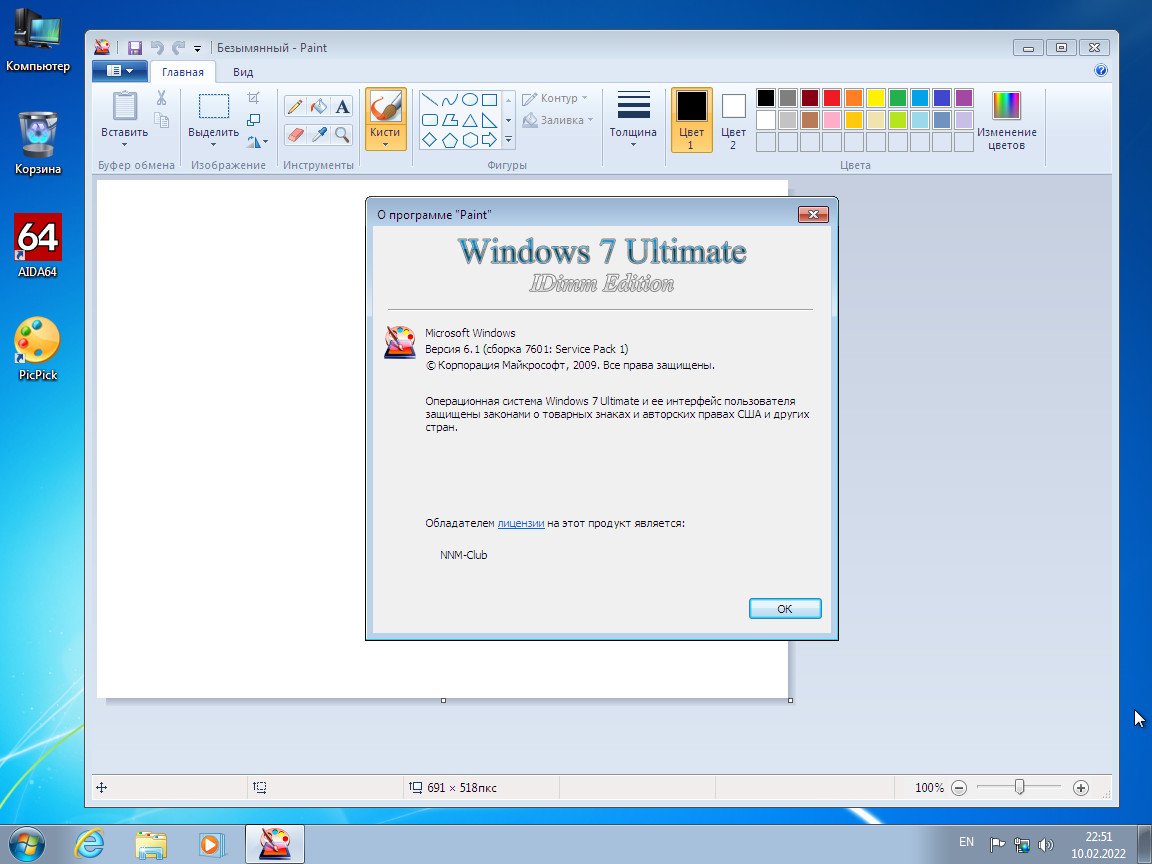Viewport: 1152px width, 864px height.
Task: Activate Цвет 1 foreground color
Action: 691,120
